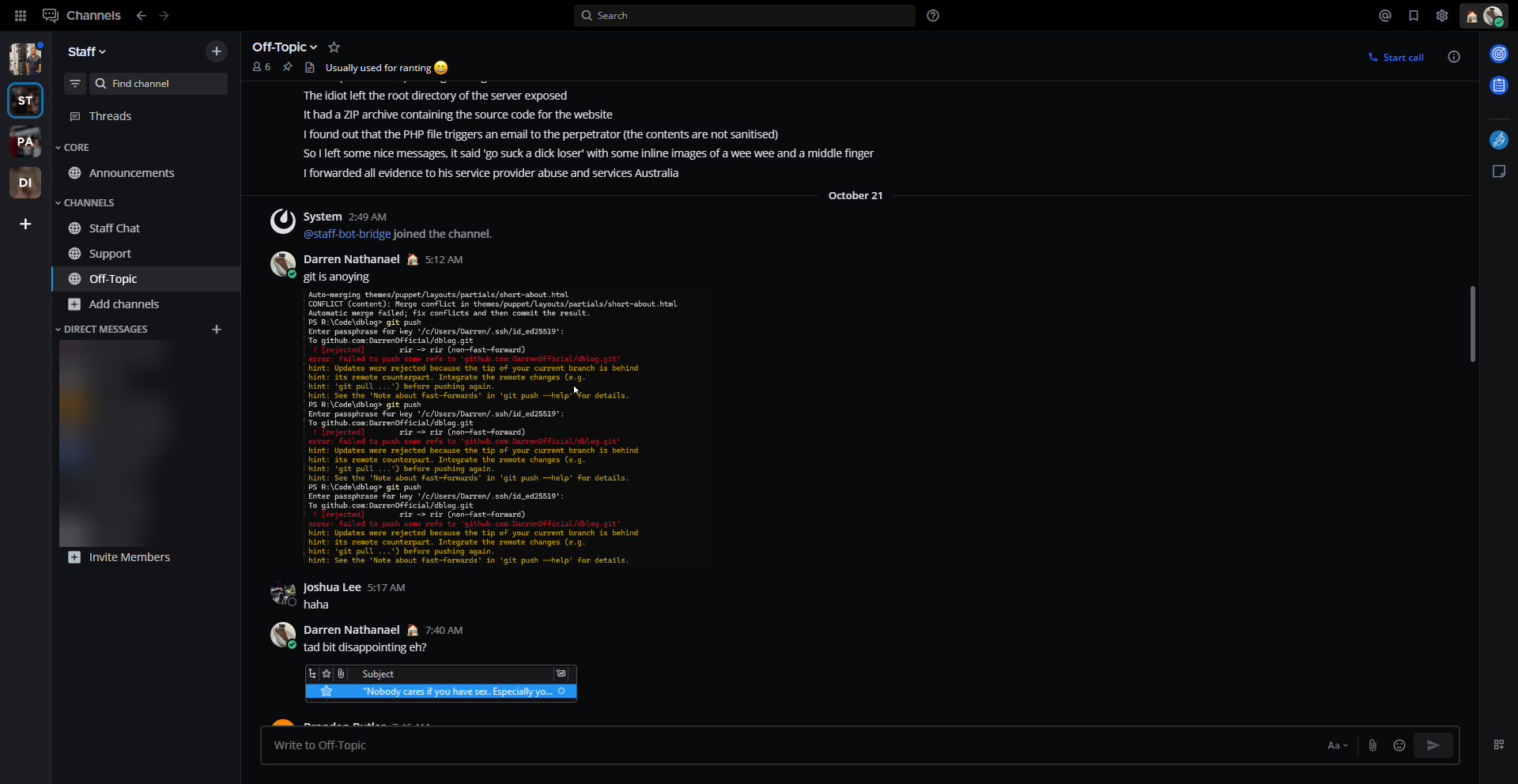Click the message list scrollbar
This screenshot has height=784, width=1518.
1472,324
